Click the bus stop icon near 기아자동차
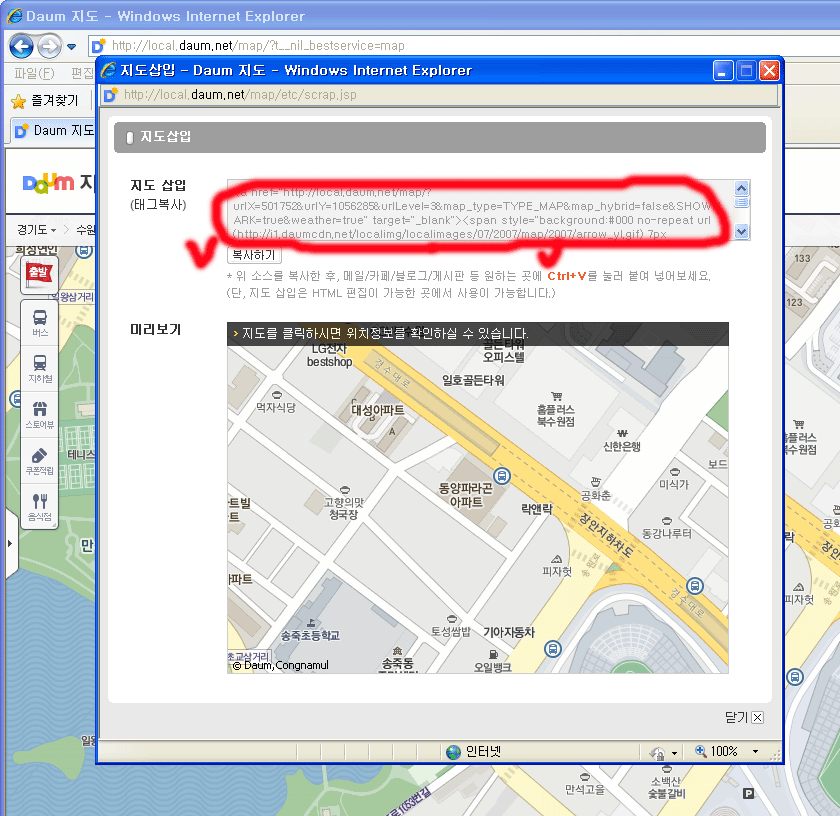 tap(553, 649)
